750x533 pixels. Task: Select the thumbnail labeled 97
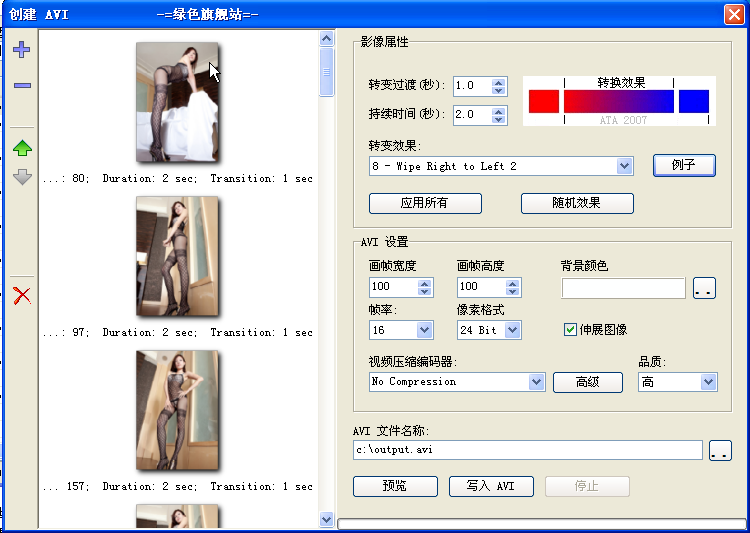click(x=177, y=256)
